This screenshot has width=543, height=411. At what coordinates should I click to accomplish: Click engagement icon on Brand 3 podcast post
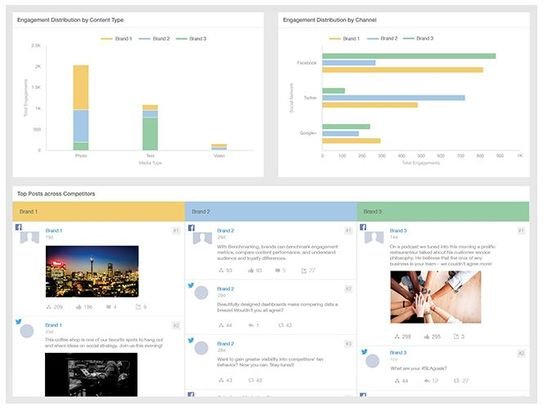coord(397,336)
